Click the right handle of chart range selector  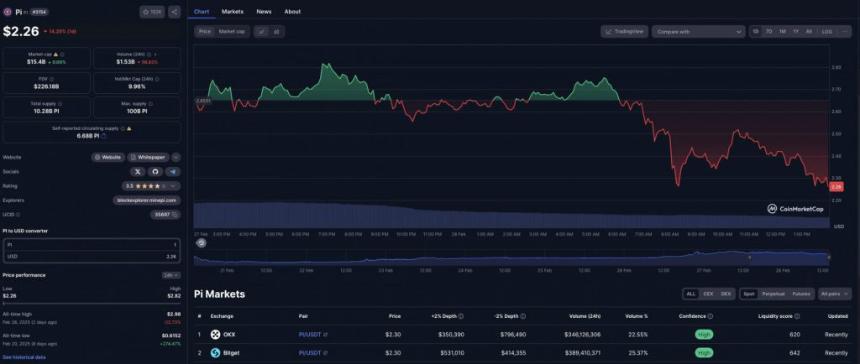(x=829, y=257)
